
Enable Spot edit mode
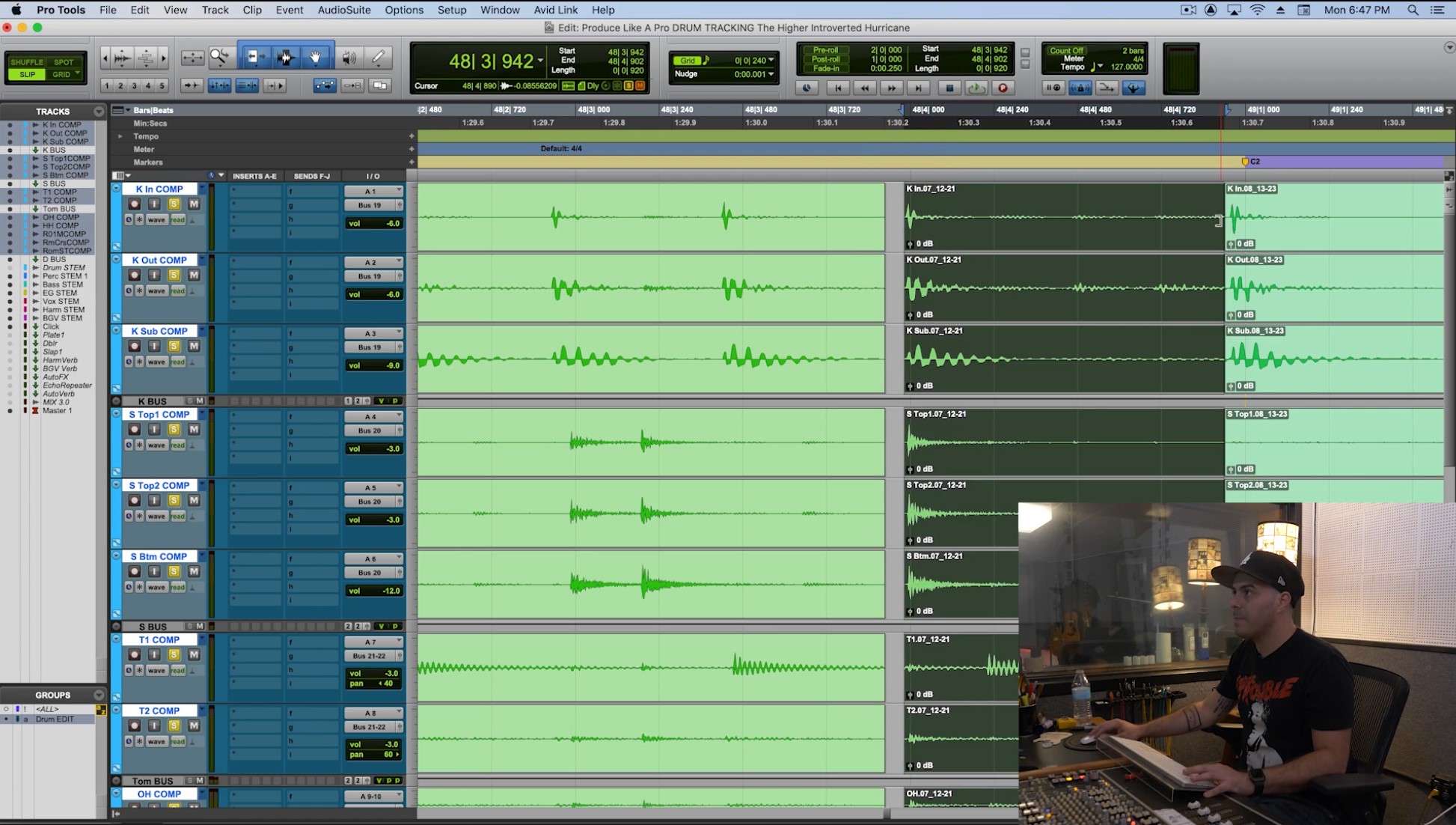pyautogui.click(x=64, y=62)
